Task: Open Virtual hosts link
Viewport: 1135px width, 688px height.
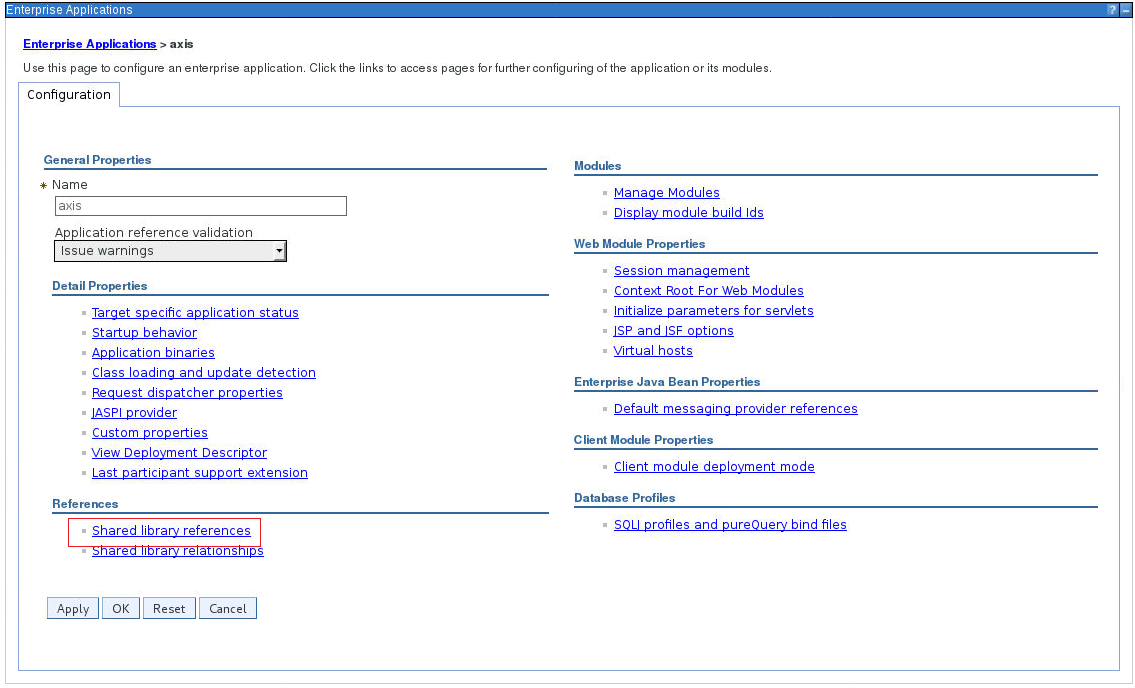Action: click(x=654, y=351)
